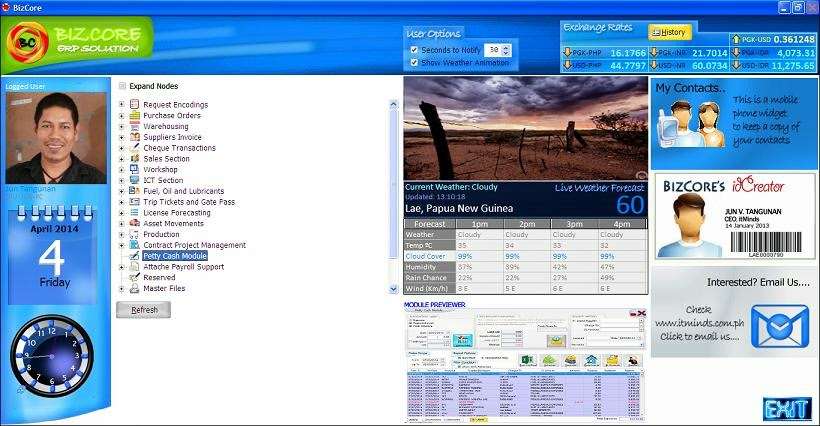820x426 pixels.
Task: Open exchange rates History button
Action: [669, 32]
